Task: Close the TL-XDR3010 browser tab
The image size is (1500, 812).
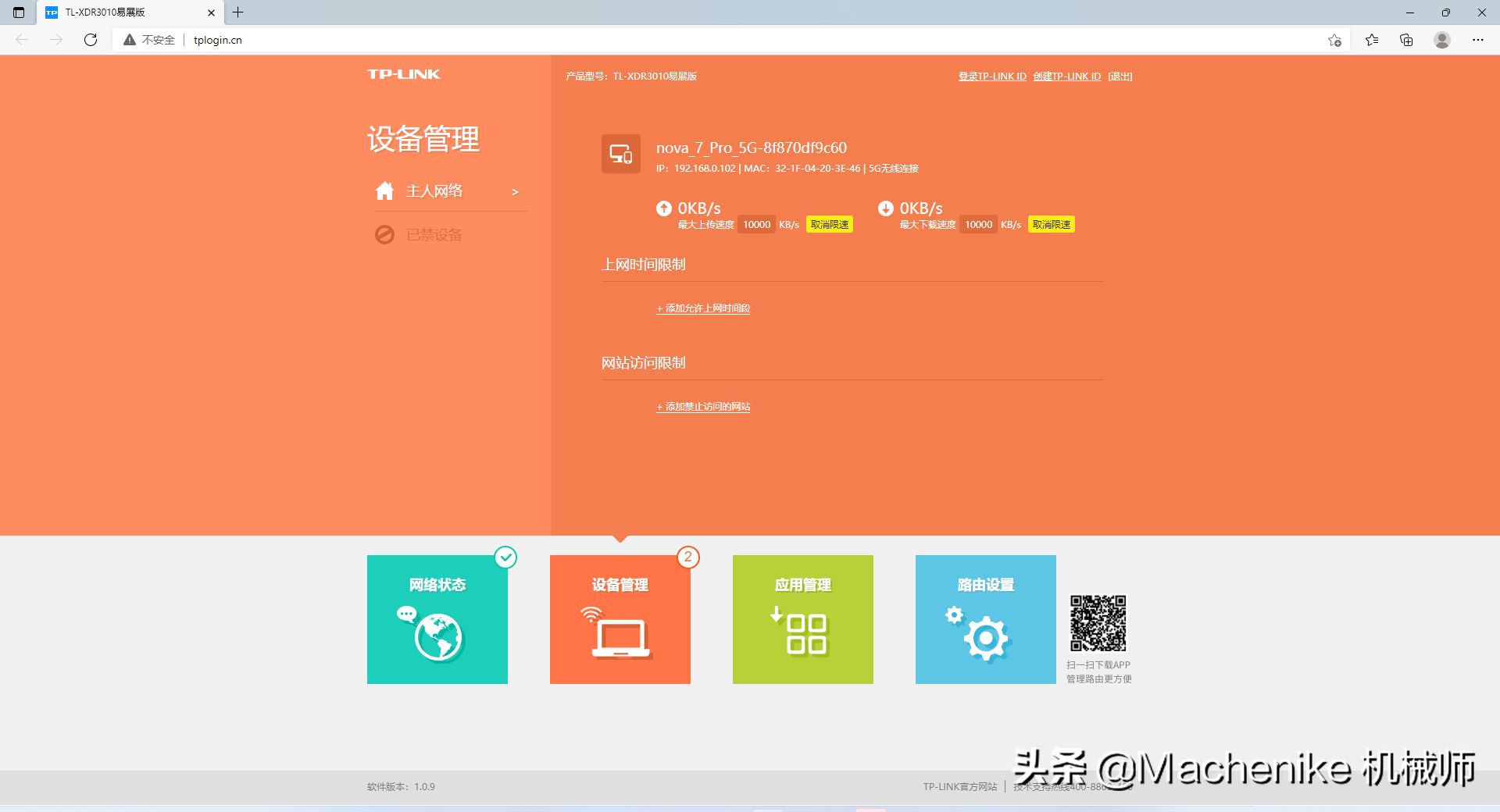Action: click(x=211, y=12)
